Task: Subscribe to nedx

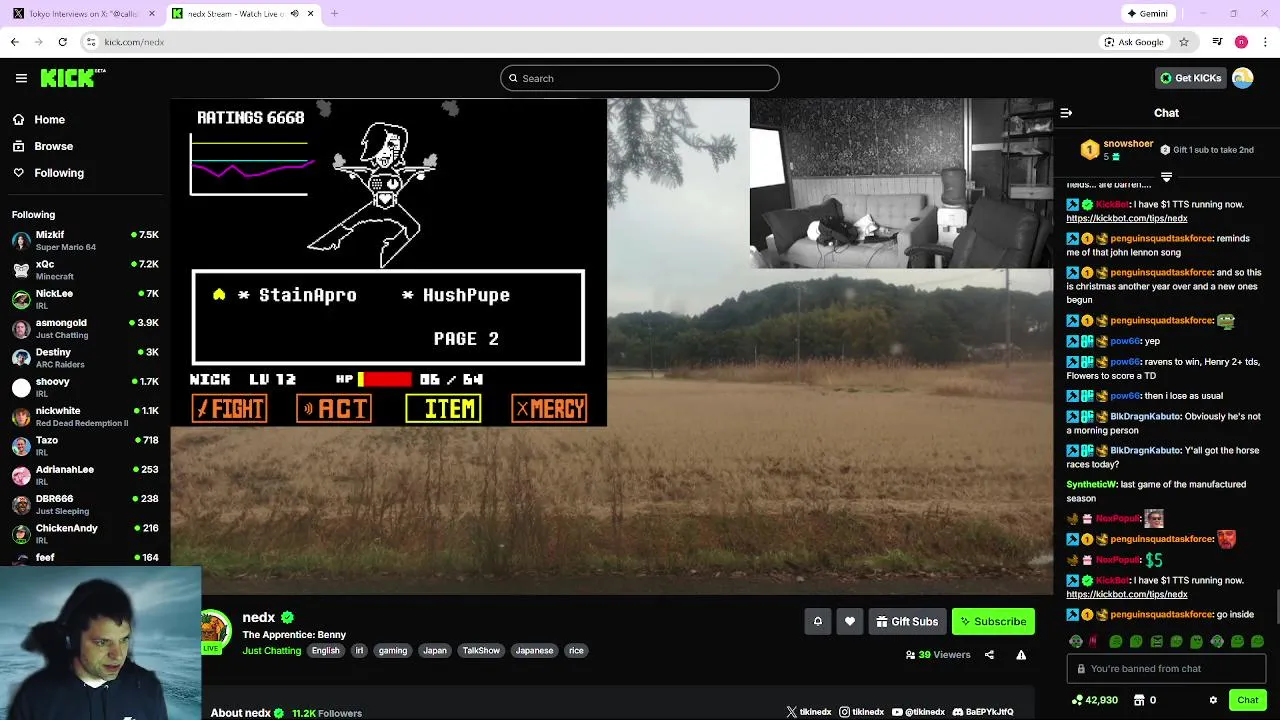Action: click(993, 621)
